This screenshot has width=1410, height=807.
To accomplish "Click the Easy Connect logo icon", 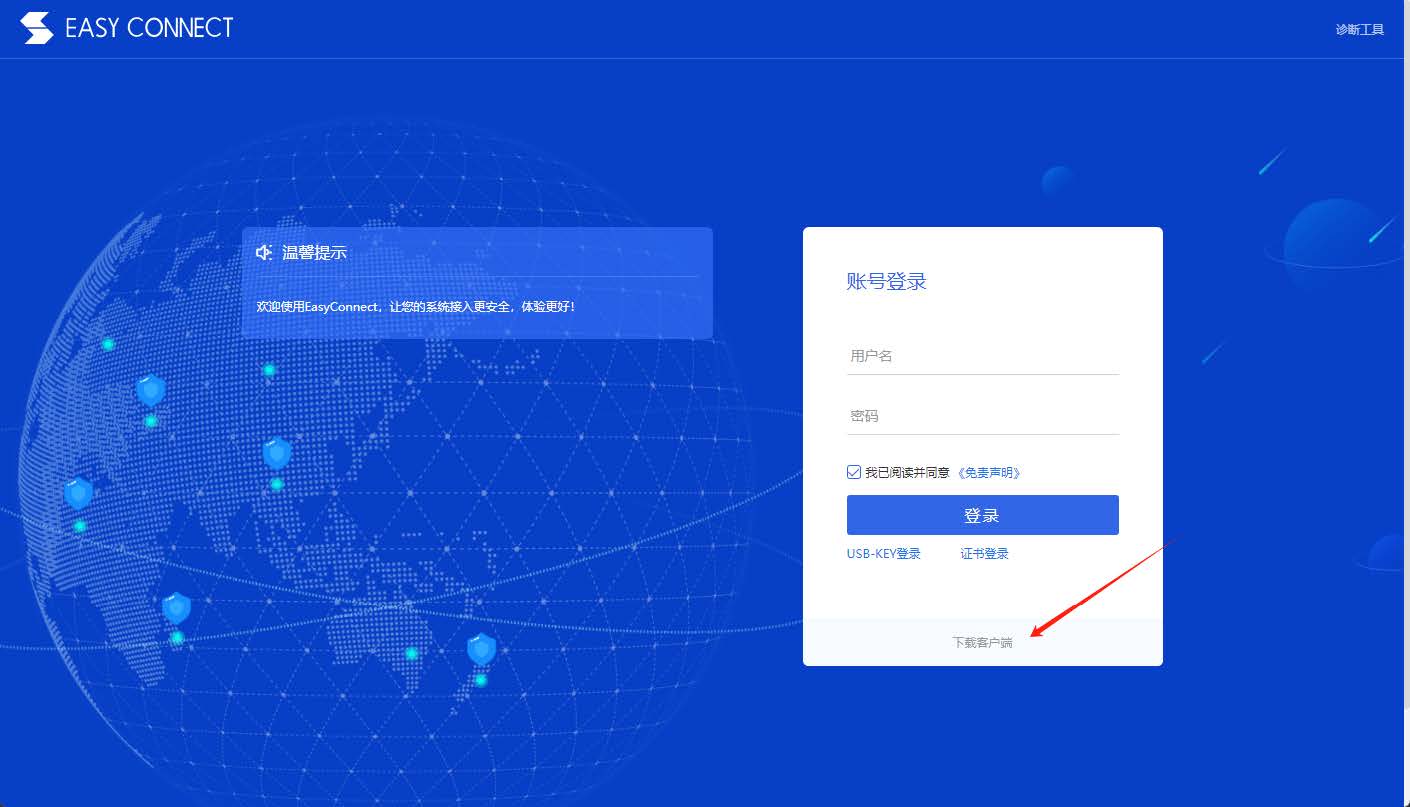I will (37, 28).
